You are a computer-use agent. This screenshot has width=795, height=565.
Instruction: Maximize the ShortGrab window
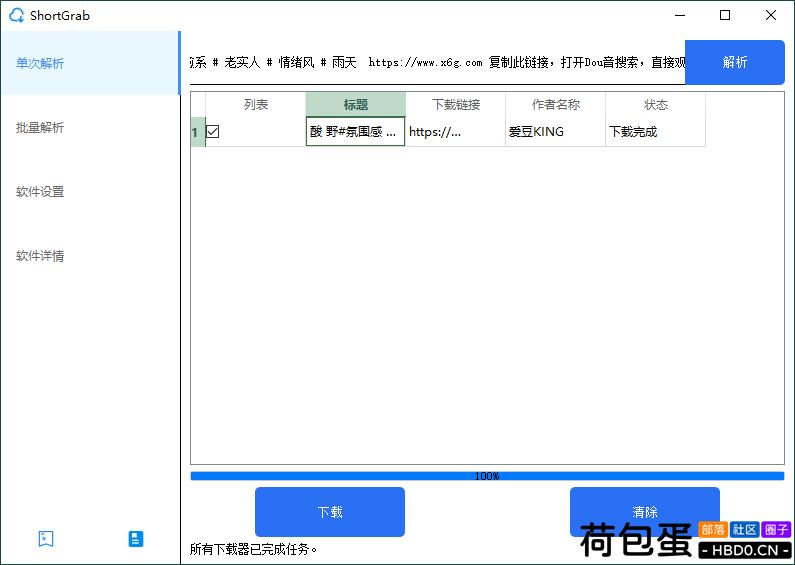[725, 15]
